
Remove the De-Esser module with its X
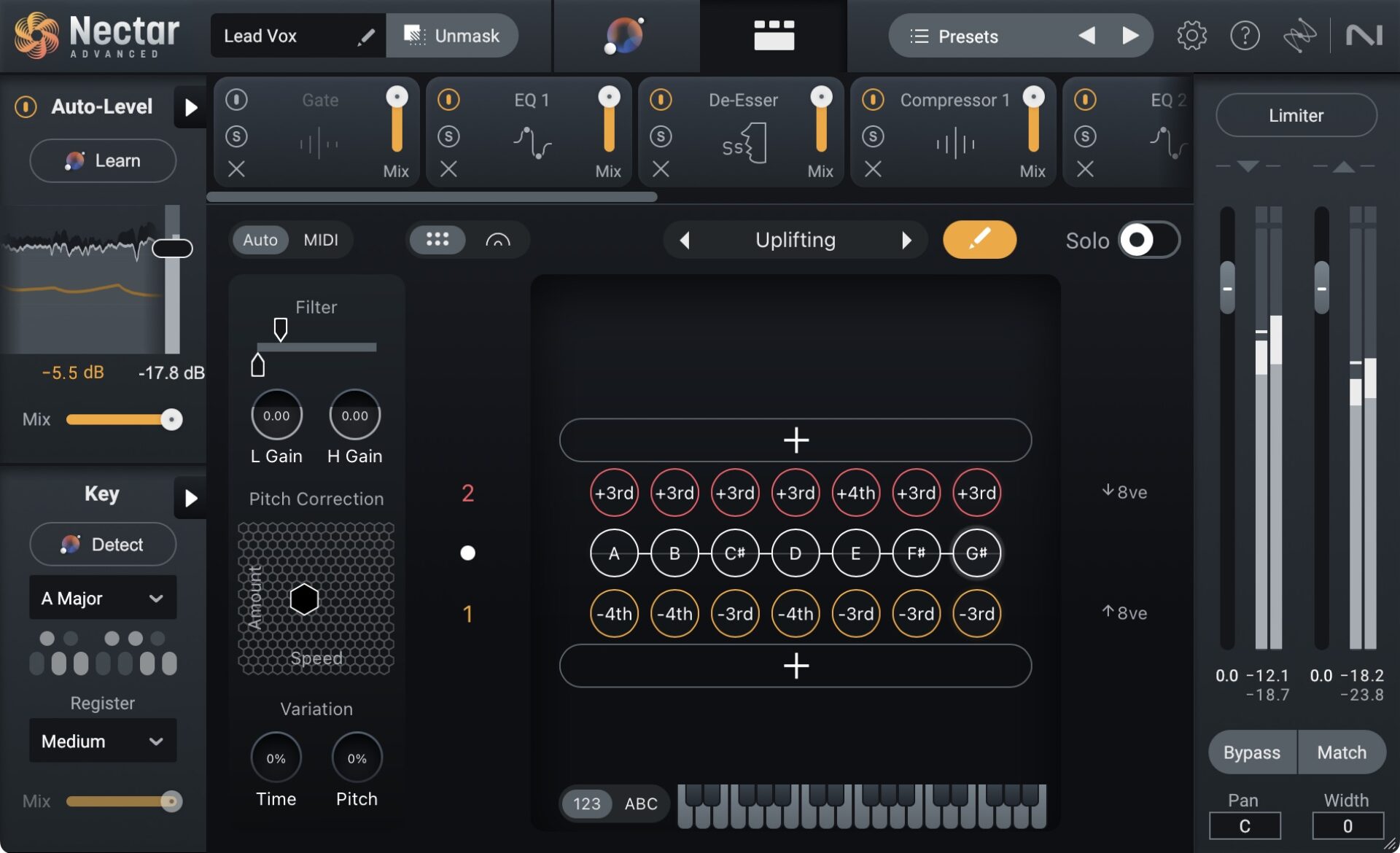661,170
